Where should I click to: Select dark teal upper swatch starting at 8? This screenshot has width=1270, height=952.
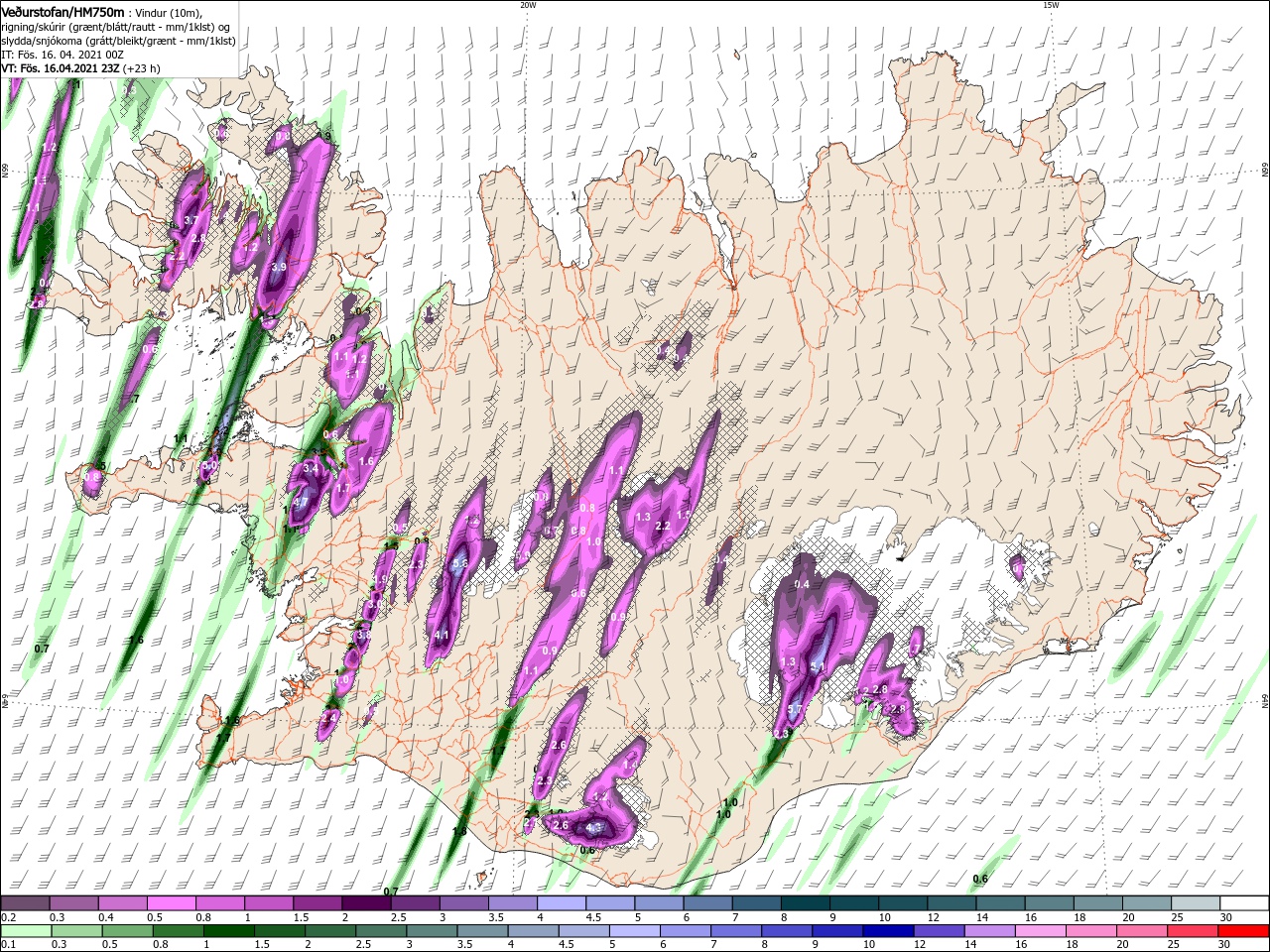point(806,902)
